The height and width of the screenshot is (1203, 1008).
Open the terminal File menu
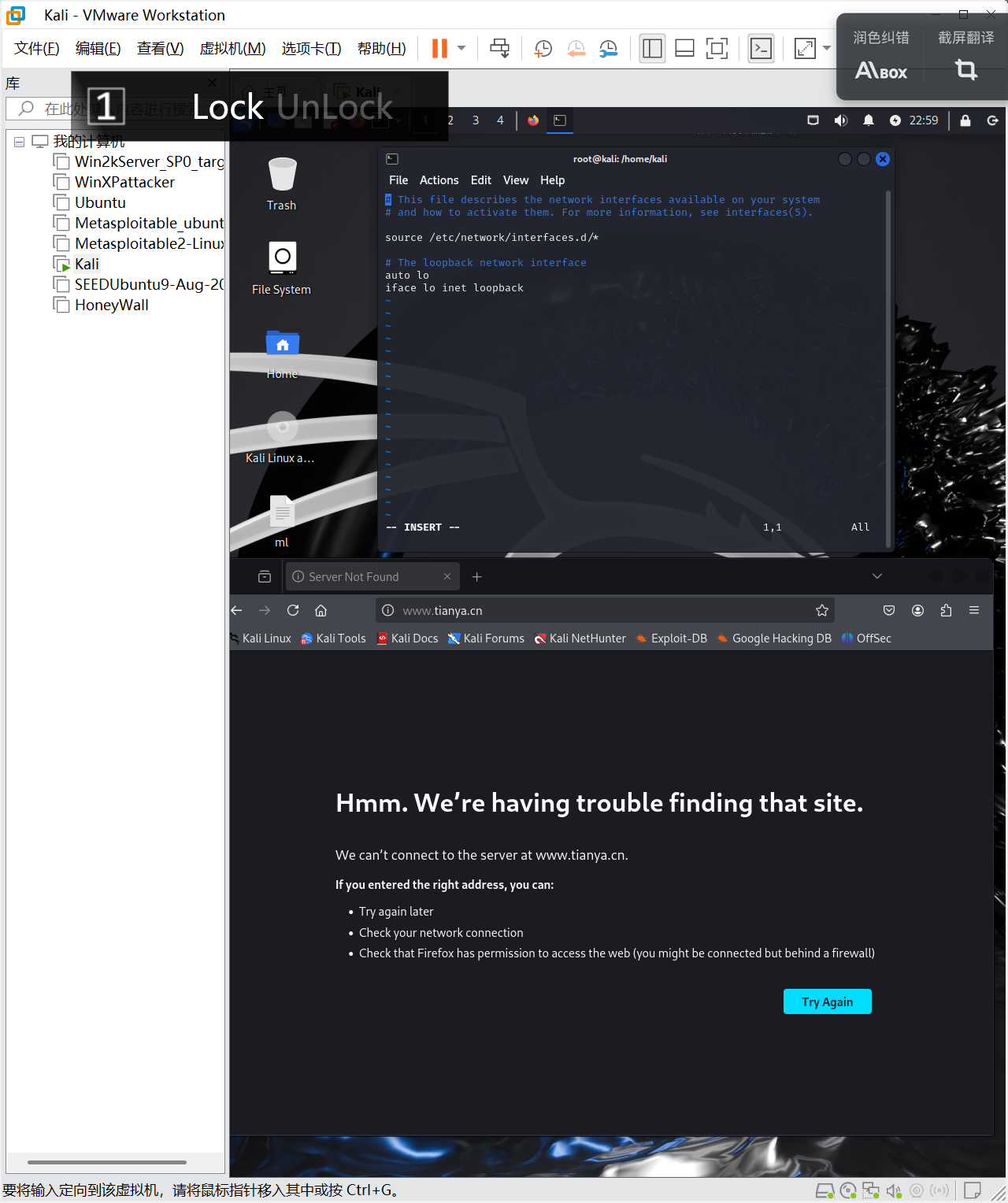pyautogui.click(x=398, y=180)
